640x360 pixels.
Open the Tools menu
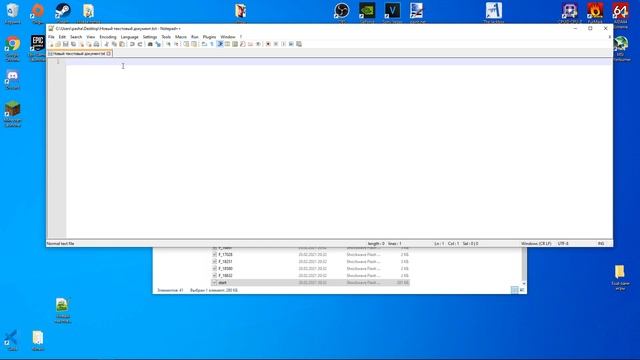tap(166, 37)
